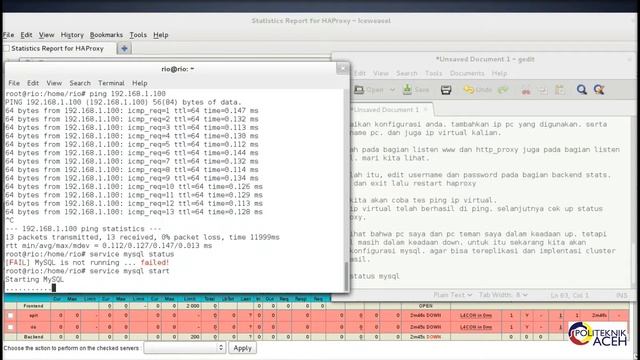Viewport: 640px width, 360px height.
Task: Click the Find magnifier icon in gedit
Action: pos(582,90)
